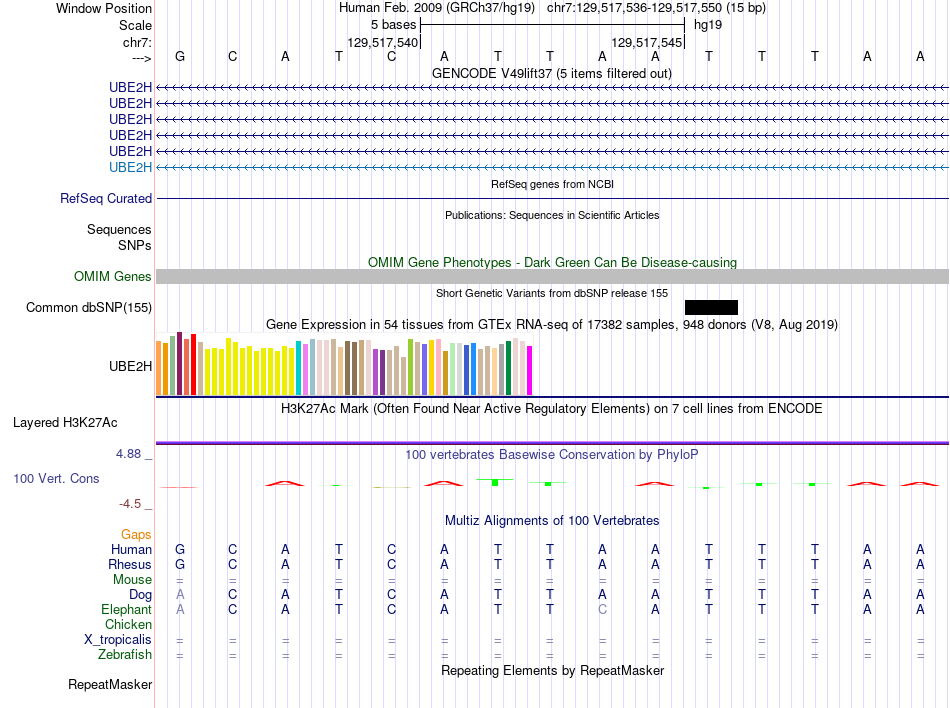Select the Dog alignment row label
This screenshot has height=708, width=950.
140,595
